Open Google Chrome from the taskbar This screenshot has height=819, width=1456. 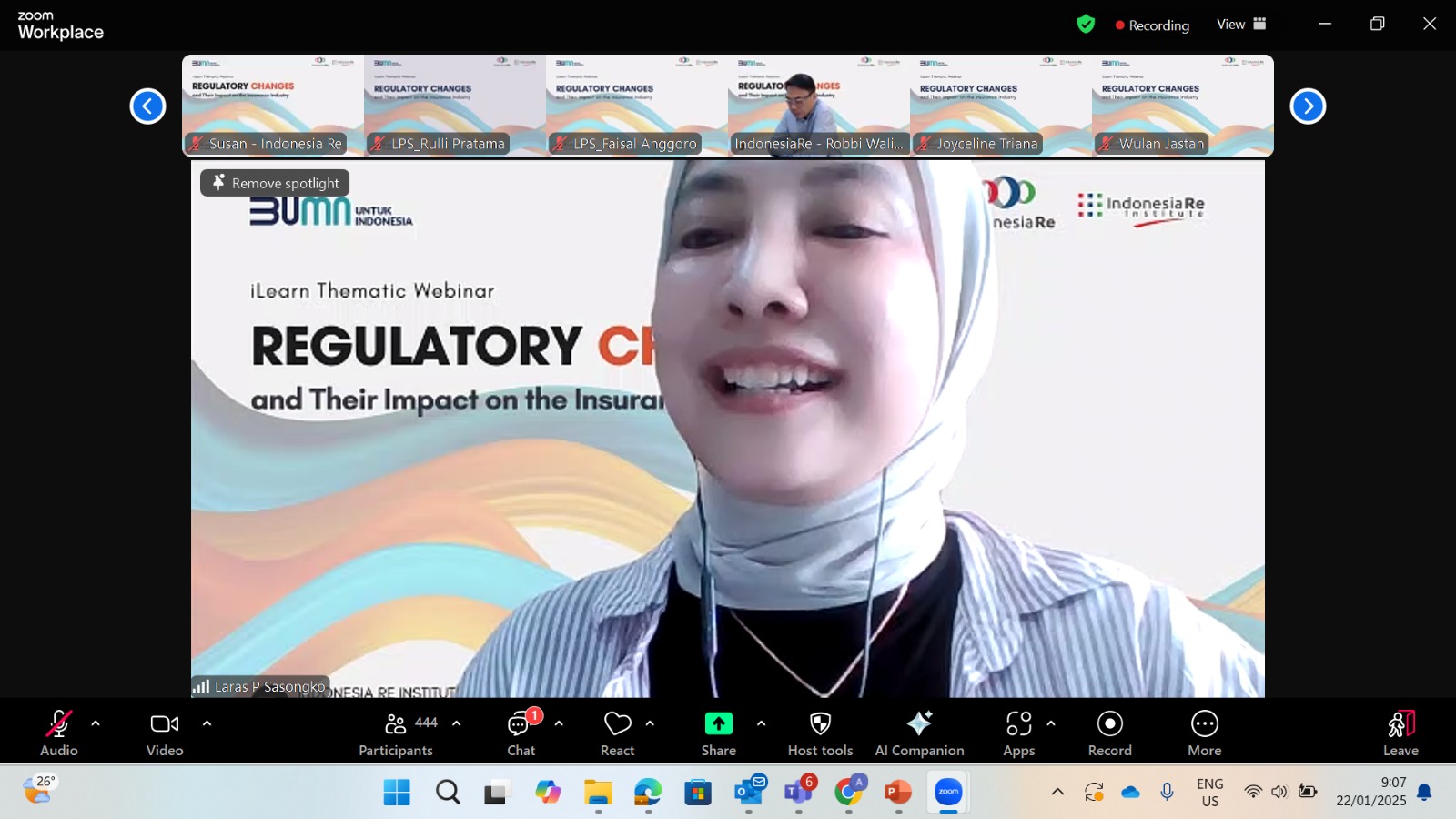849,793
